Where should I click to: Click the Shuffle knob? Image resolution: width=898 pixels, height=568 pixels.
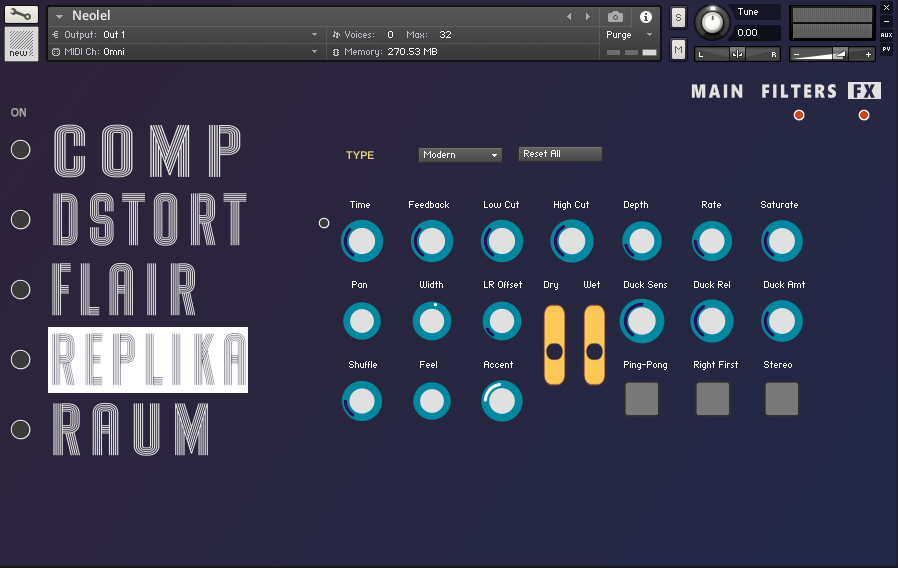pyautogui.click(x=362, y=401)
